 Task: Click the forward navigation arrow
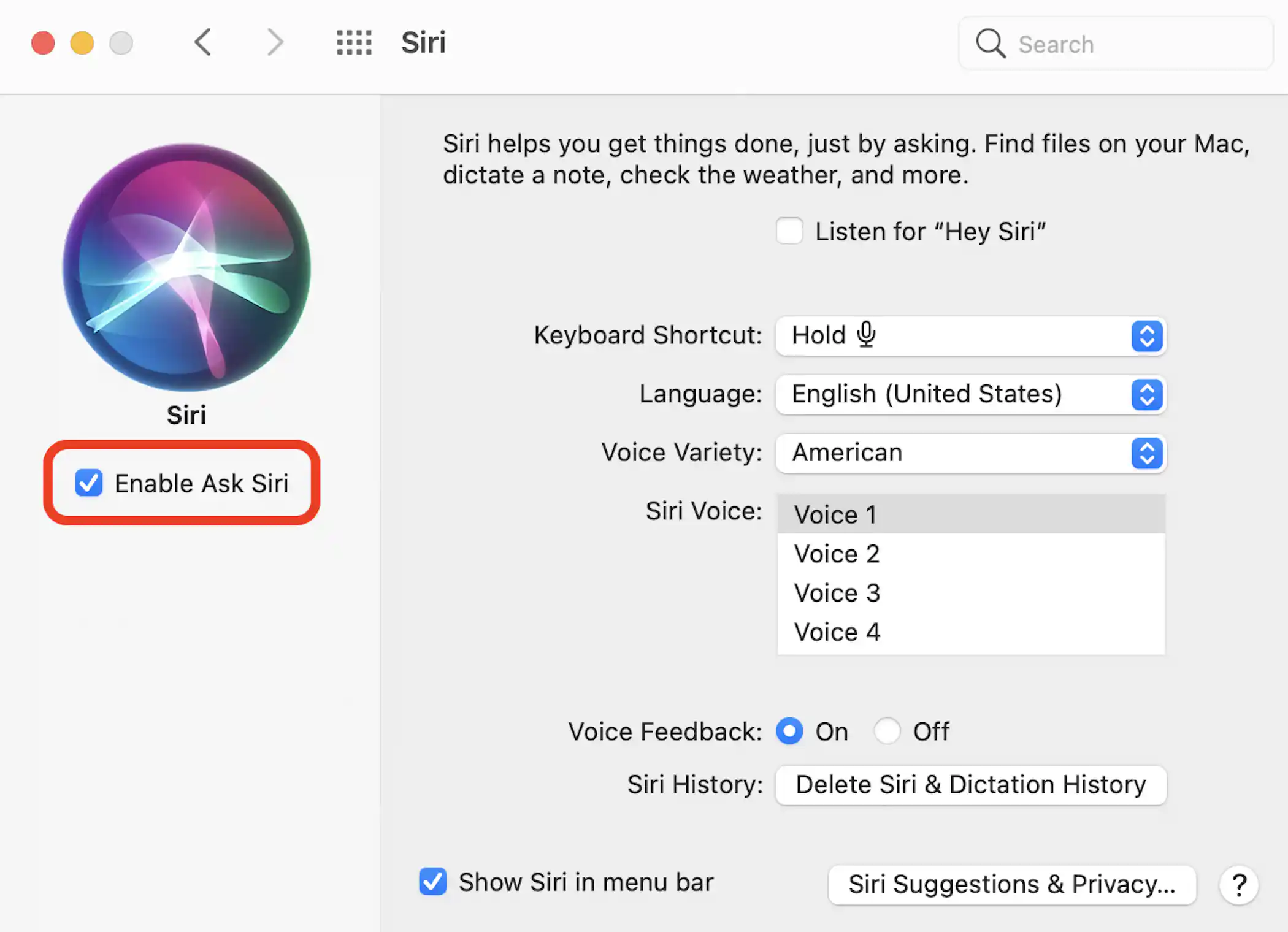[275, 43]
